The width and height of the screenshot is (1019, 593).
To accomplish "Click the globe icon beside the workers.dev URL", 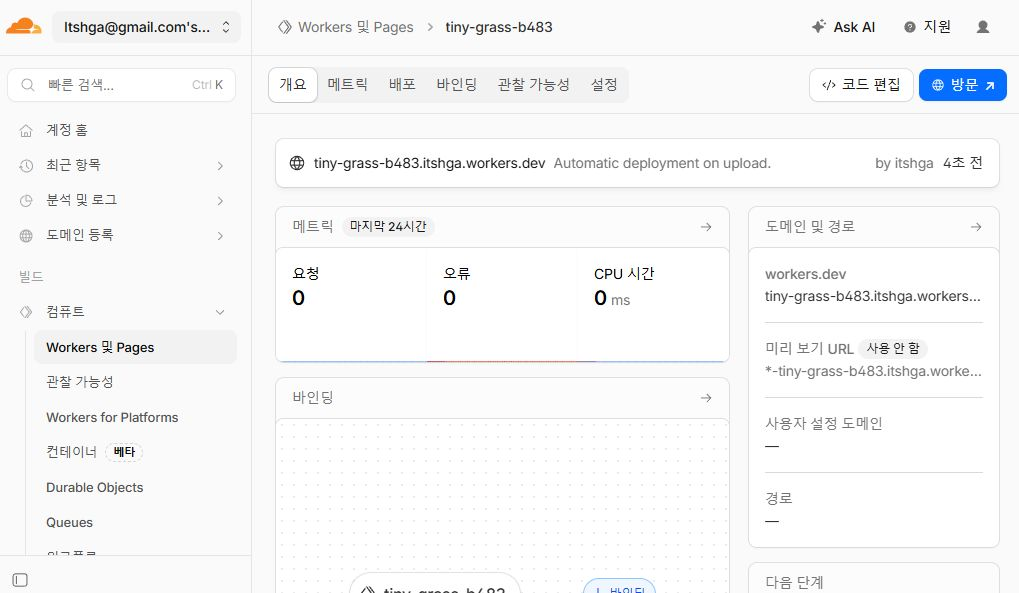I will pos(297,163).
